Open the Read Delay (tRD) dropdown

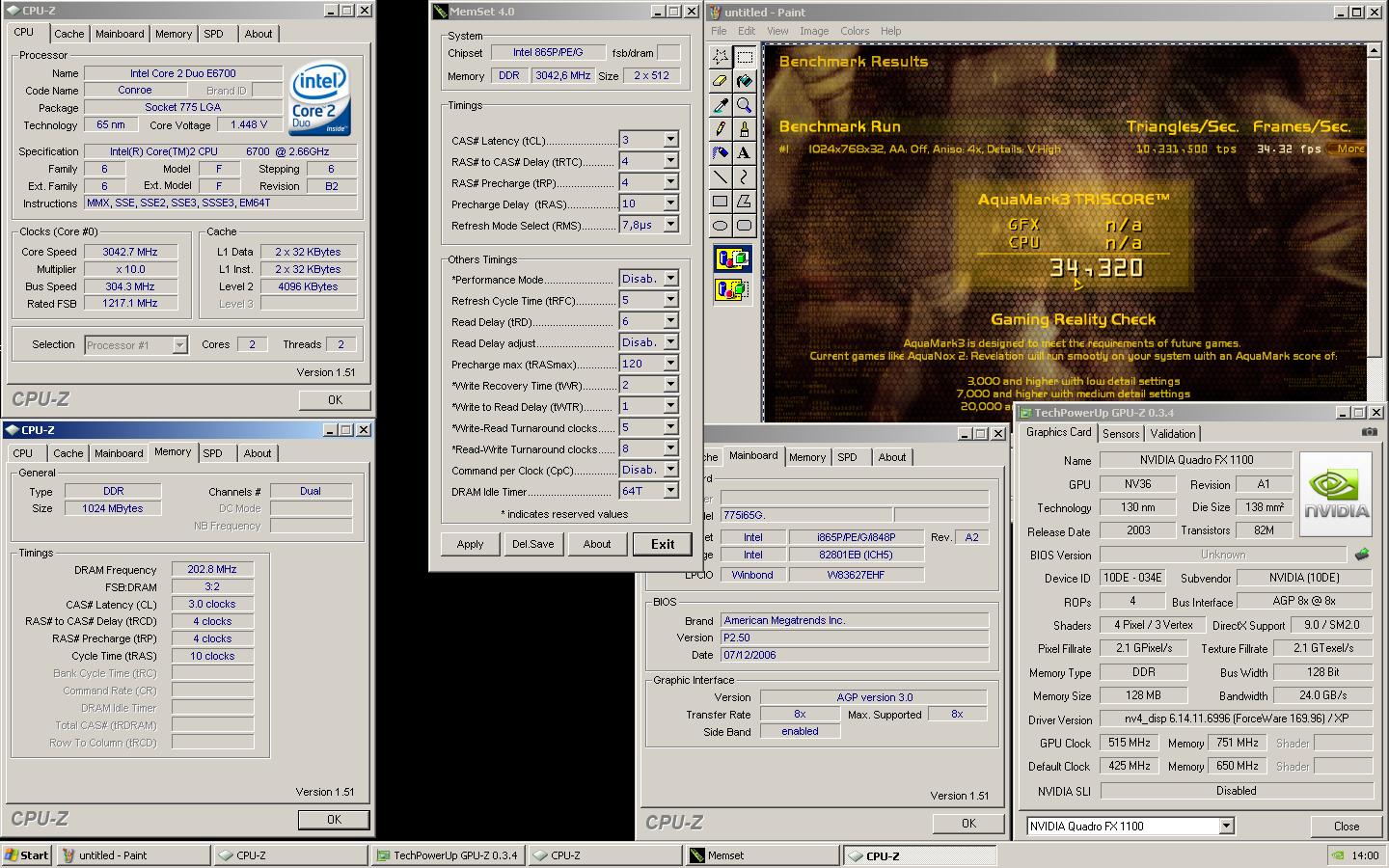[x=670, y=321]
